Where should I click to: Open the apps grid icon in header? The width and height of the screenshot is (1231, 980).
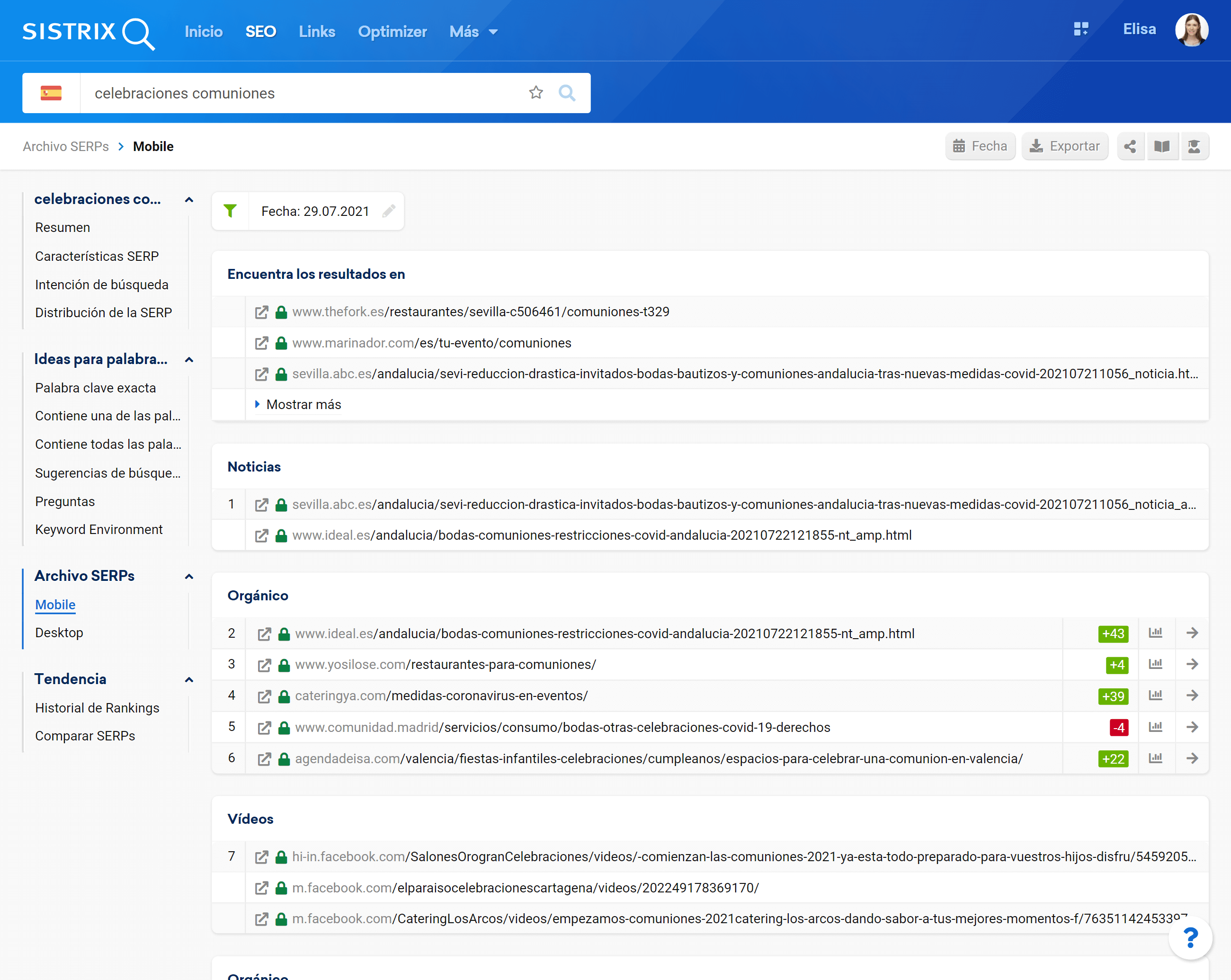click(1081, 30)
